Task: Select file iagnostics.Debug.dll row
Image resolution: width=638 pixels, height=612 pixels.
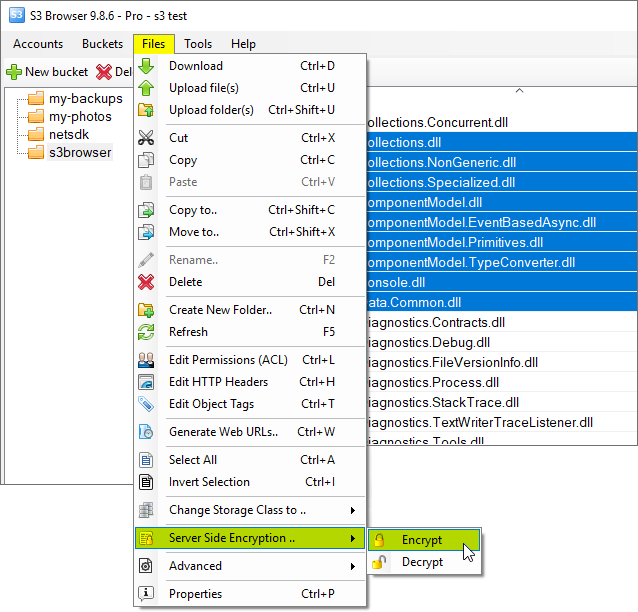Action: (x=502, y=342)
